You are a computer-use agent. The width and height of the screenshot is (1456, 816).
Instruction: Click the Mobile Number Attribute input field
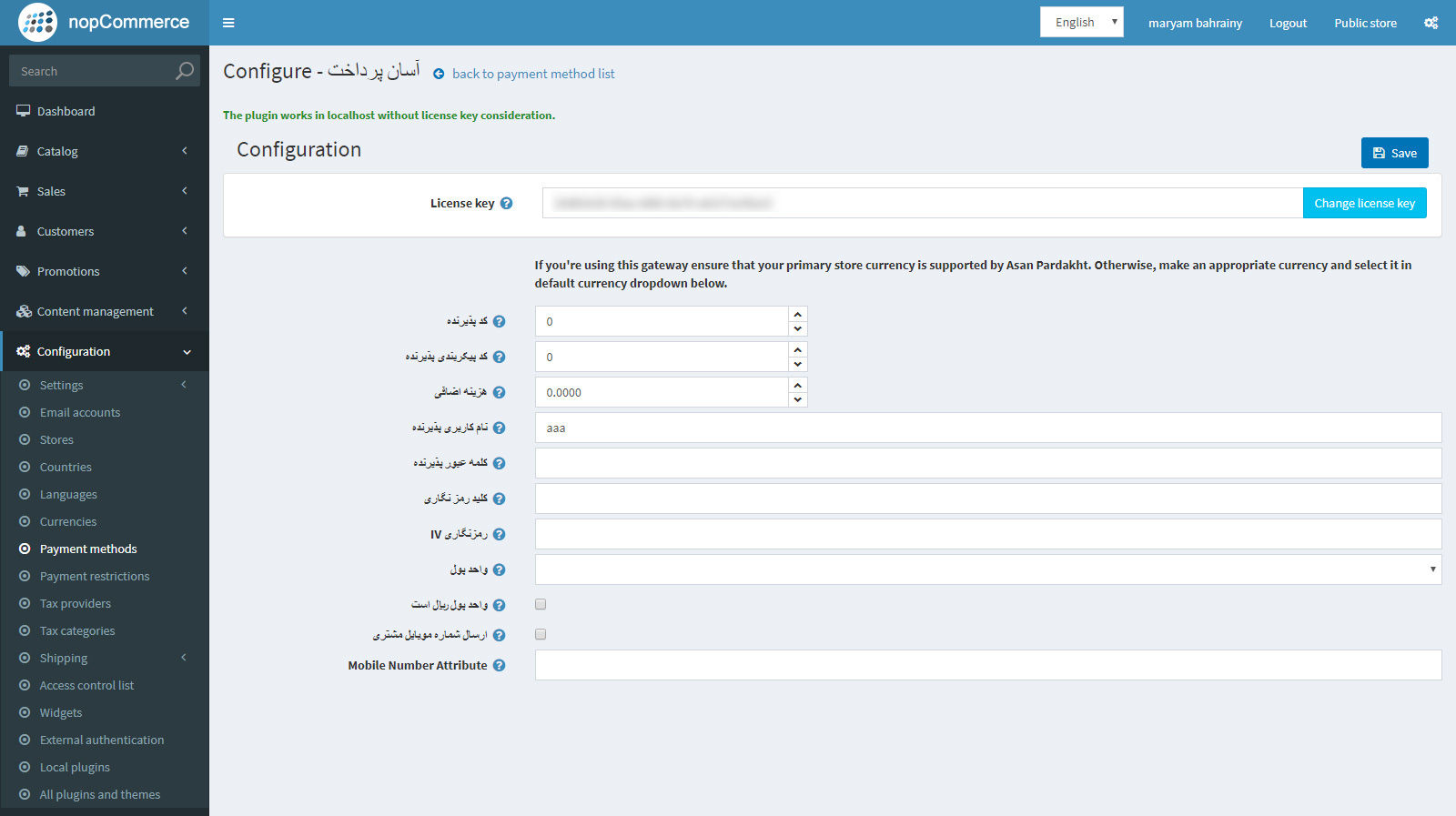pos(988,665)
